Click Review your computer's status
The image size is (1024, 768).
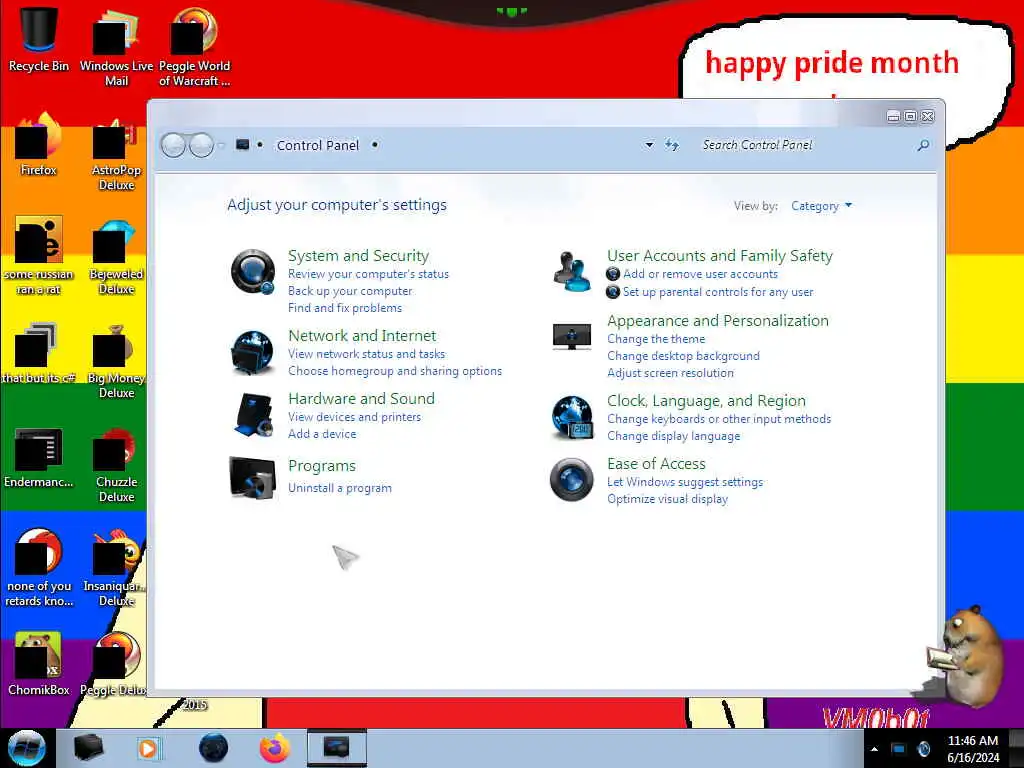coord(368,274)
